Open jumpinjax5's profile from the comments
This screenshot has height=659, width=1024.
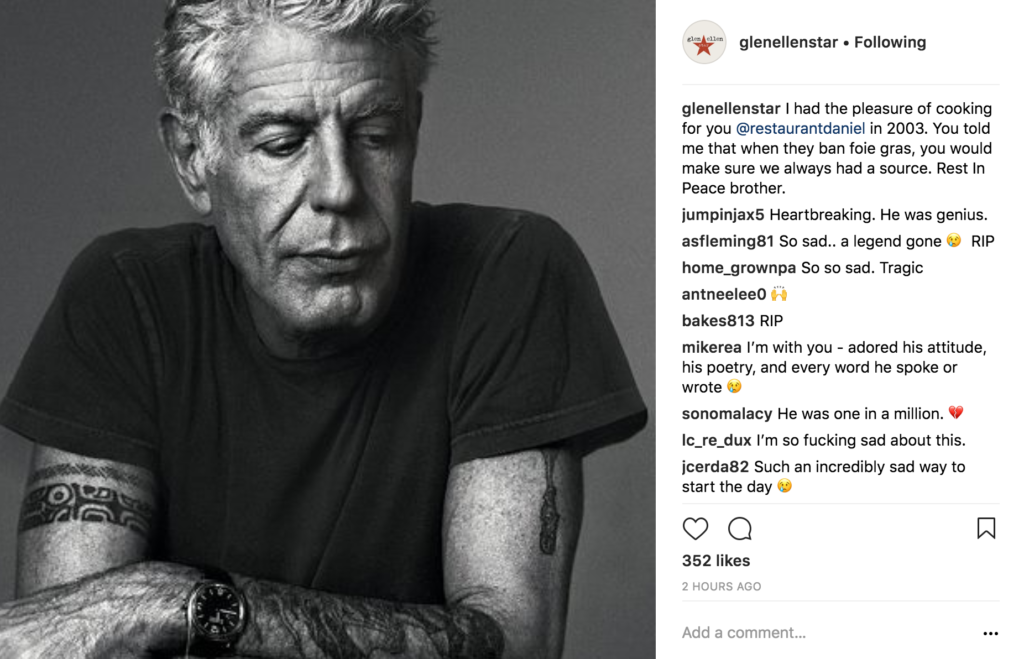(723, 215)
